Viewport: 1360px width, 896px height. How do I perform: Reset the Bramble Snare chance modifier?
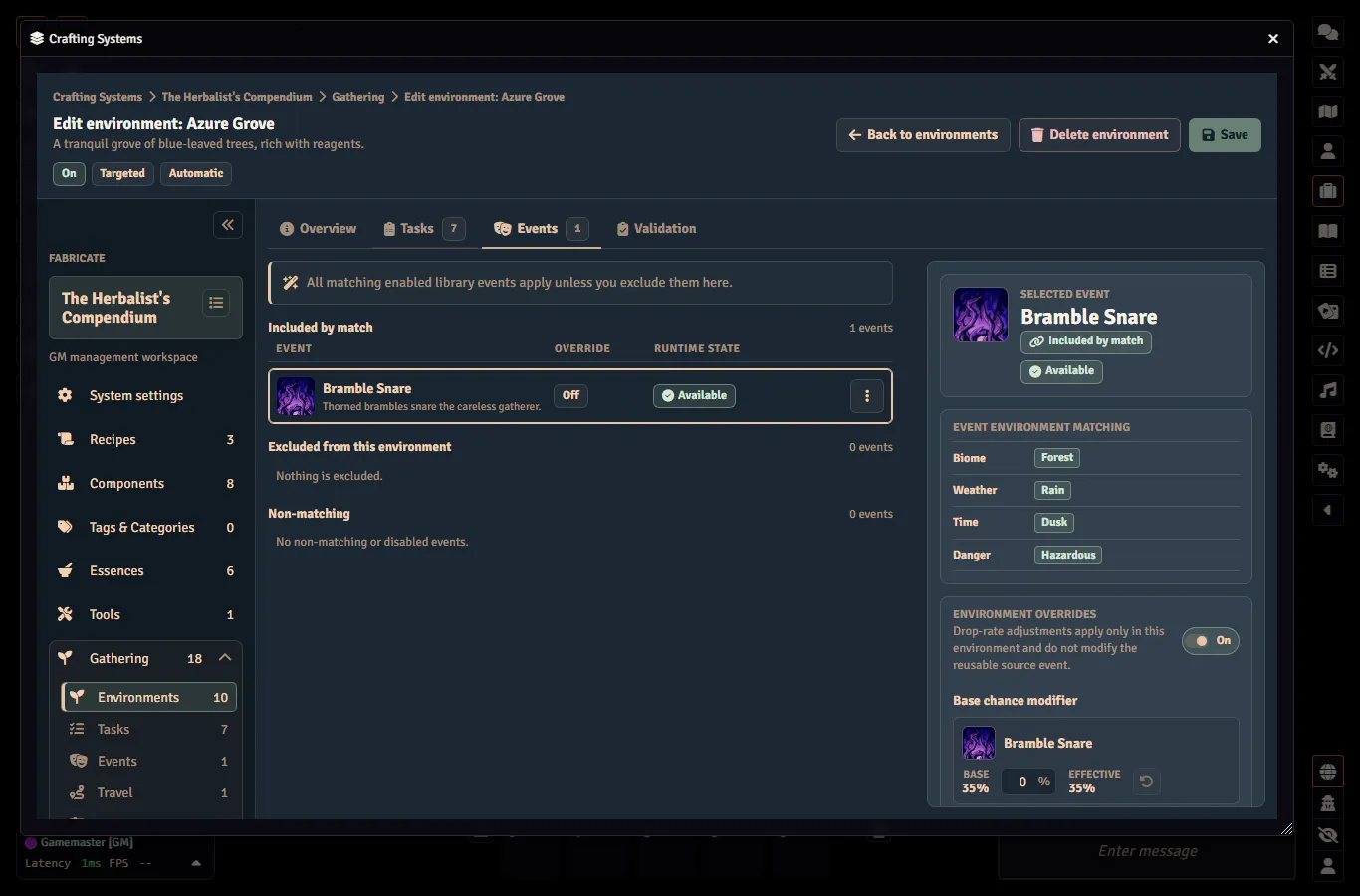click(1146, 782)
